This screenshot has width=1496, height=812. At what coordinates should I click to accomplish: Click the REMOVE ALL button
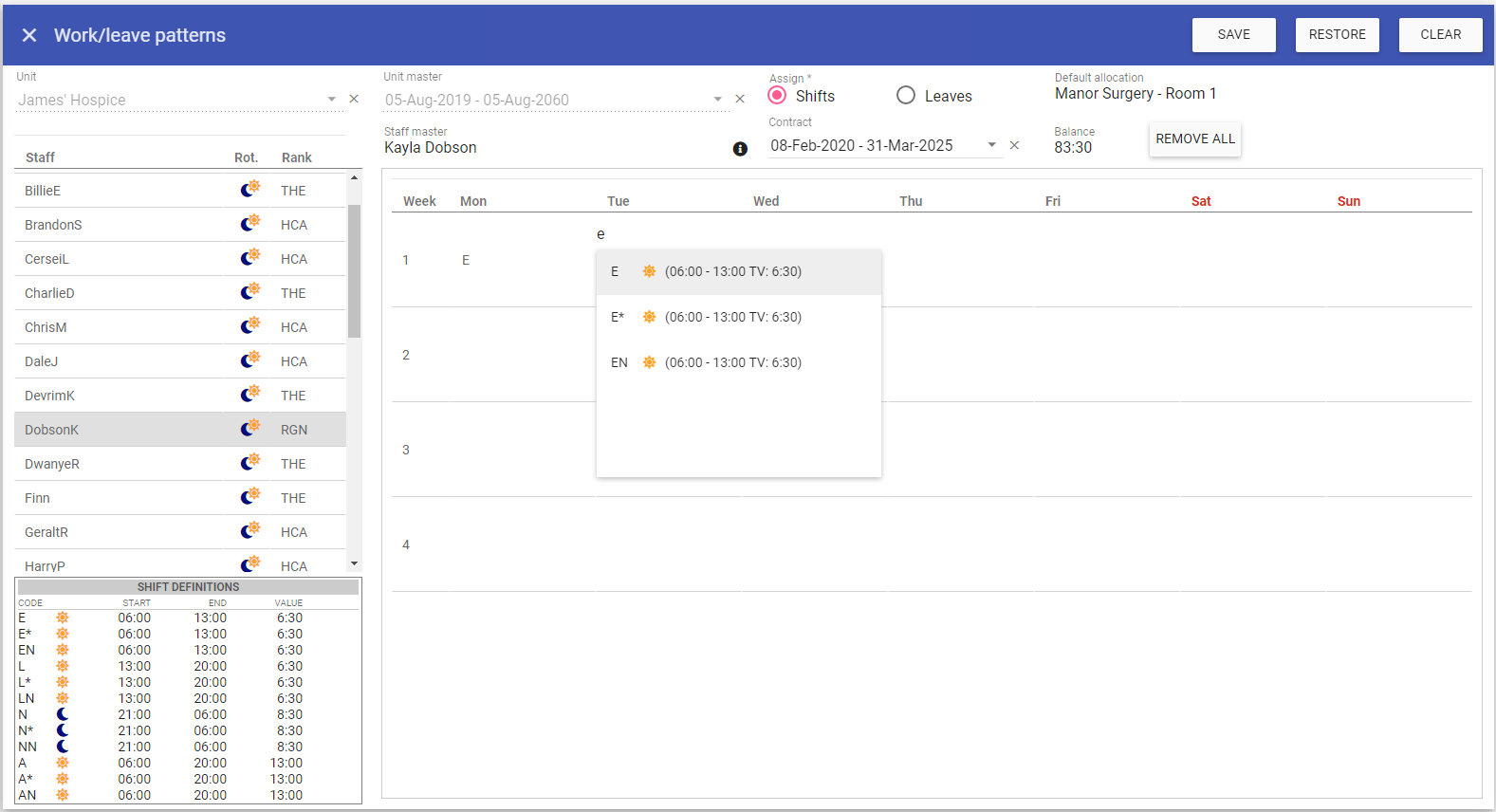coord(1194,138)
